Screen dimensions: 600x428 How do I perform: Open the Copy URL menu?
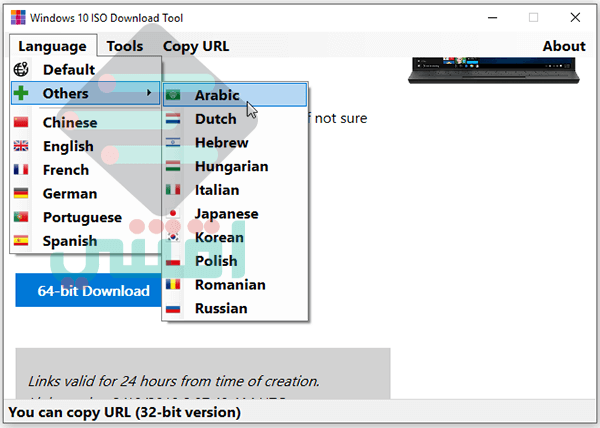click(x=196, y=46)
